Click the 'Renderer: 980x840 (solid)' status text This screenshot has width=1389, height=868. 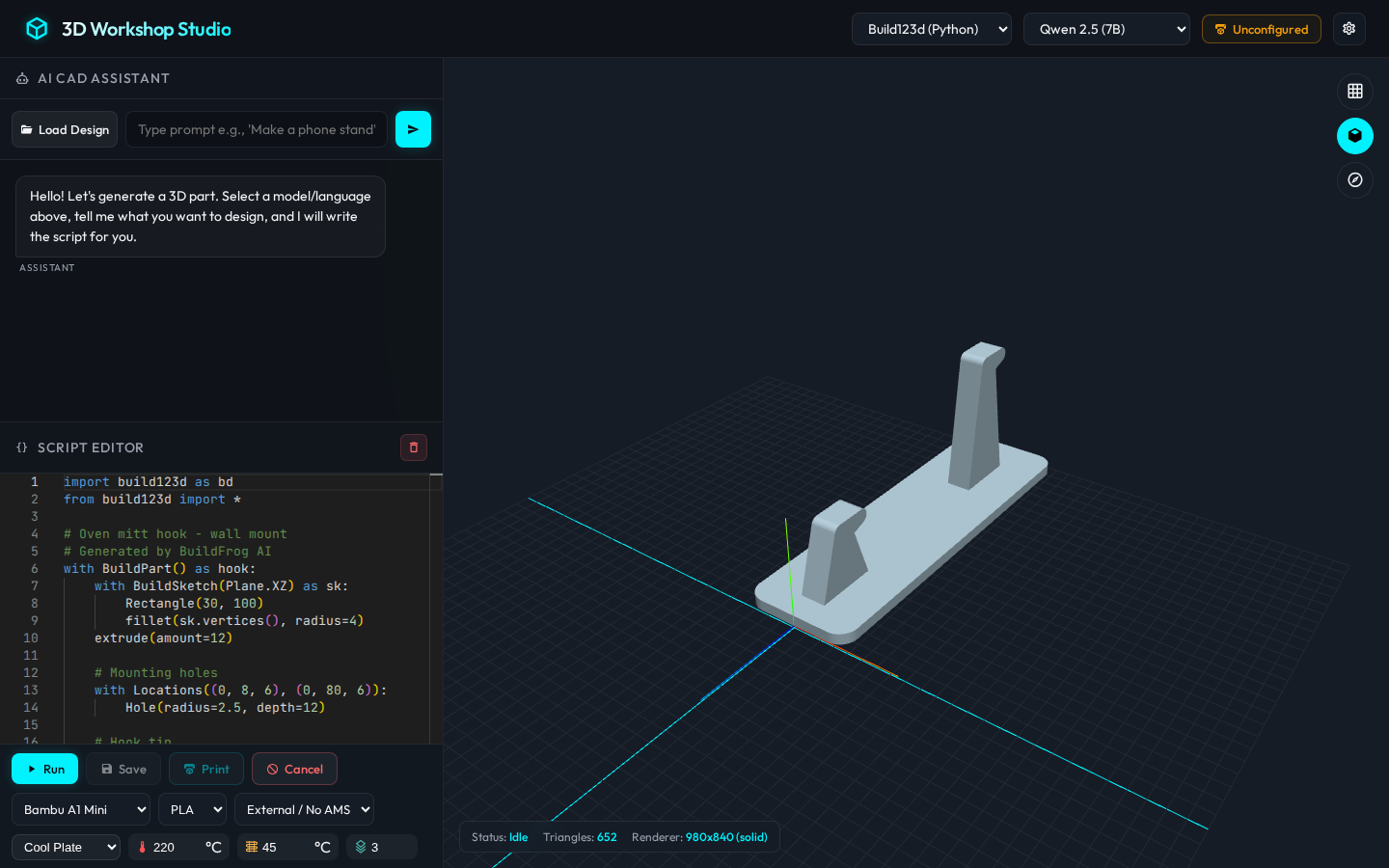pos(699,837)
